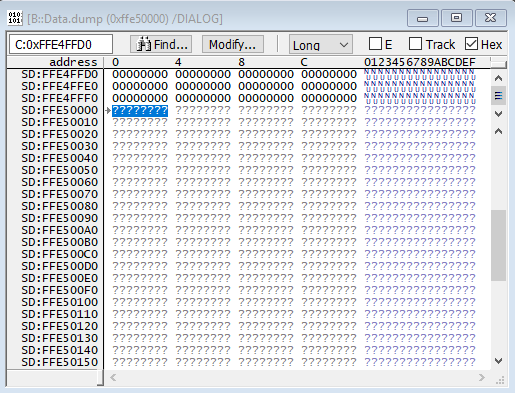Click the page-down arrow near scrollbar top
Screen dimensions: 515x393
pyautogui.click(x=498, y=114)
